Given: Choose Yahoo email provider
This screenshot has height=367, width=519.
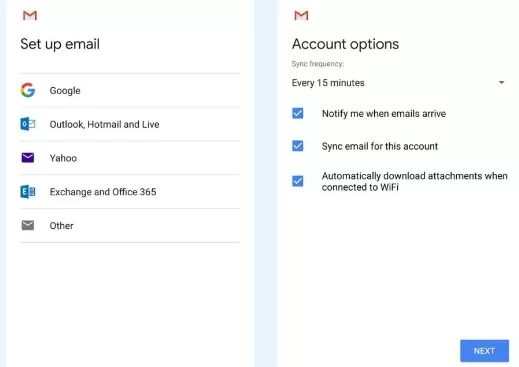Looking at the screenshot, I should pyautogui.click(x=130, y=158).
